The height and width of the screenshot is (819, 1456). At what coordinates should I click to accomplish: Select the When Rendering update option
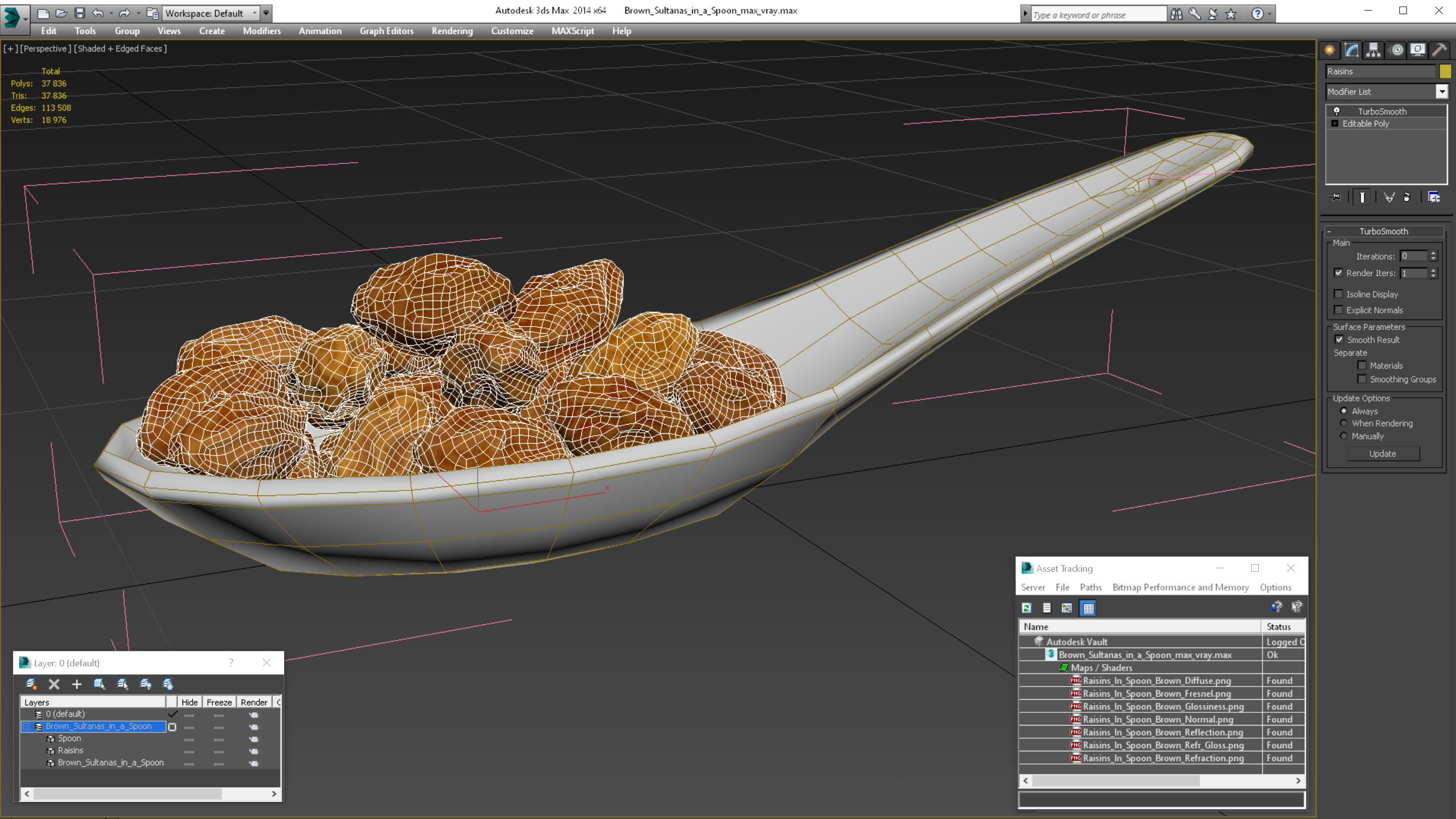1344,423
